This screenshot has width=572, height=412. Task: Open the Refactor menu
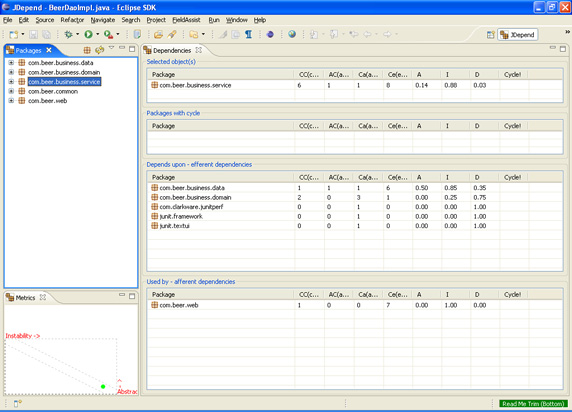click(x=72, y=20)
